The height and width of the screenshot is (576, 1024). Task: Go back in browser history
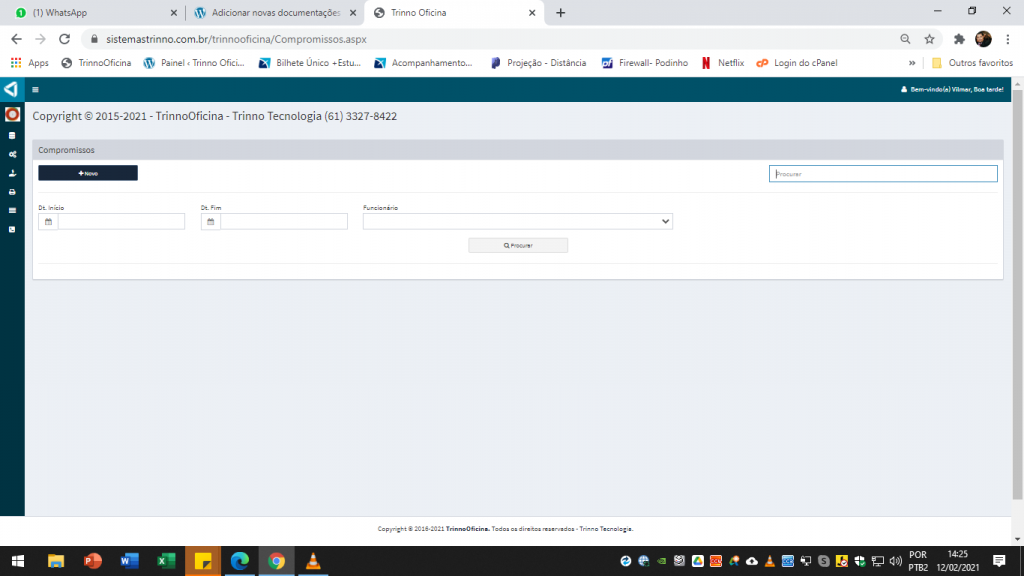click(x=16, y=39)
